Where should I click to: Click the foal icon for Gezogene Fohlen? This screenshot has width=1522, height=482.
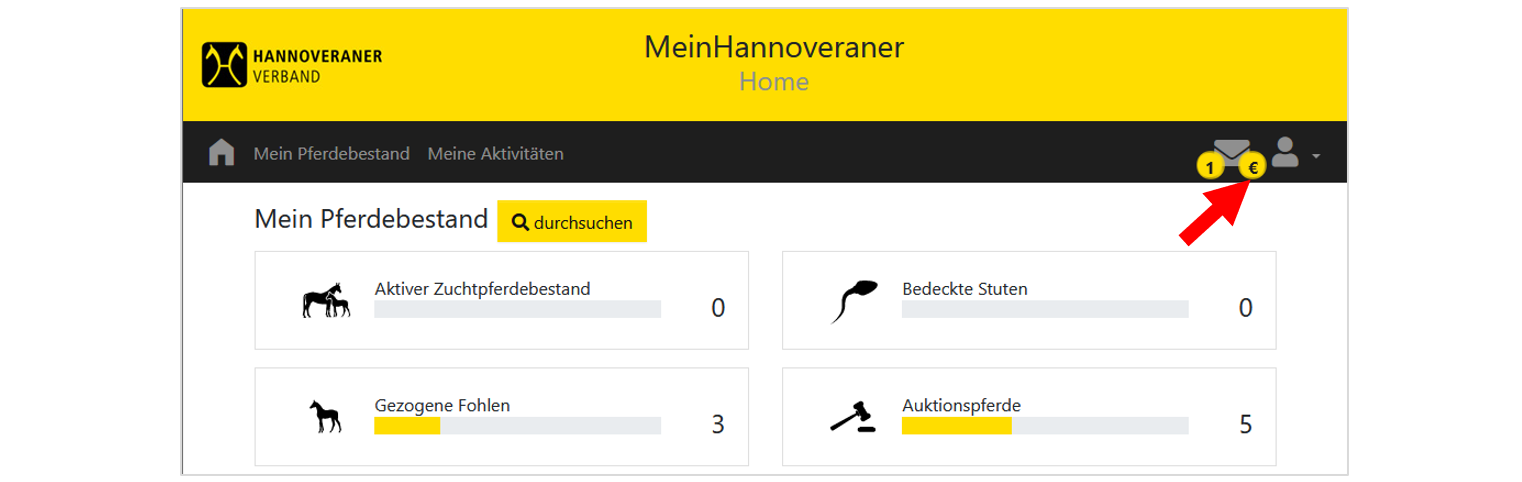pyautogui.click(x=325, y=417)
